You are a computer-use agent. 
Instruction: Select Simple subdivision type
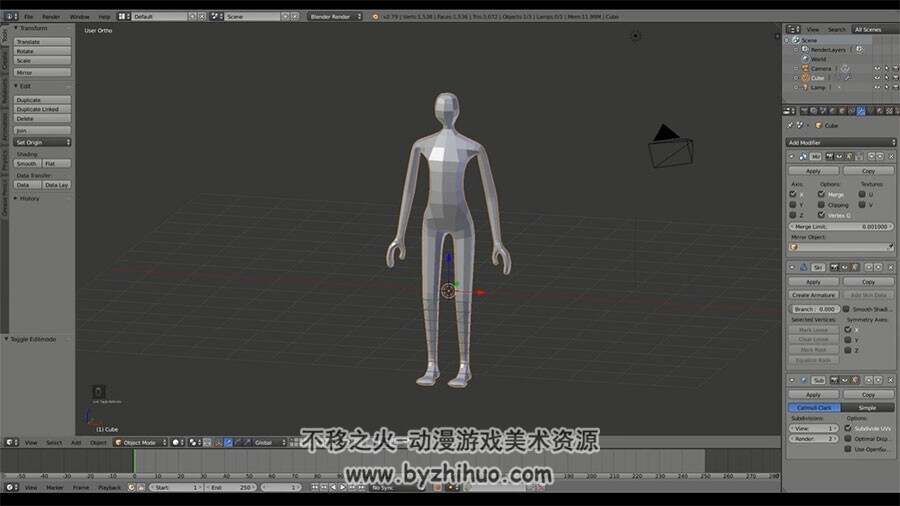coord(867,407)
